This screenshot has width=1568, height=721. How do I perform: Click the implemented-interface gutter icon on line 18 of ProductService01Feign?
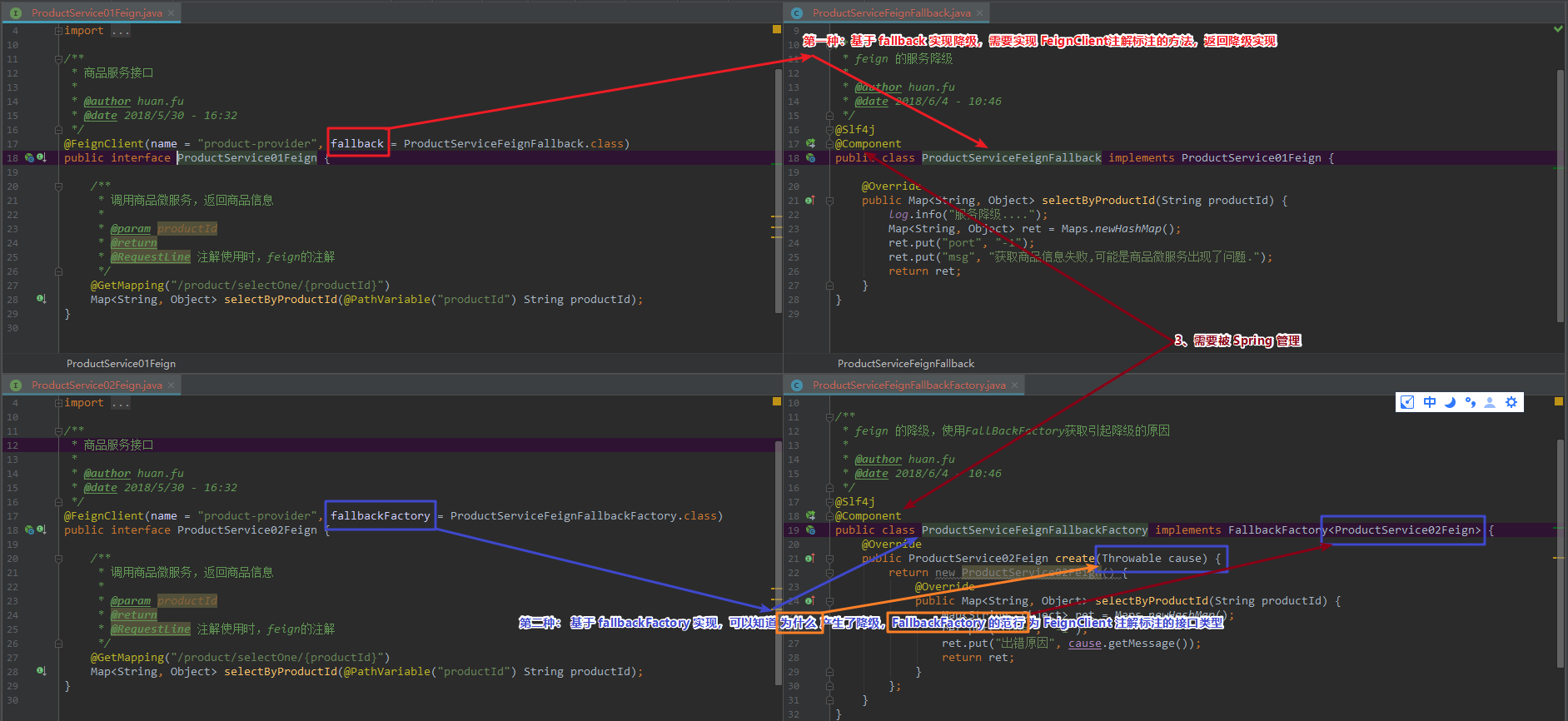[x=41, y=157]
